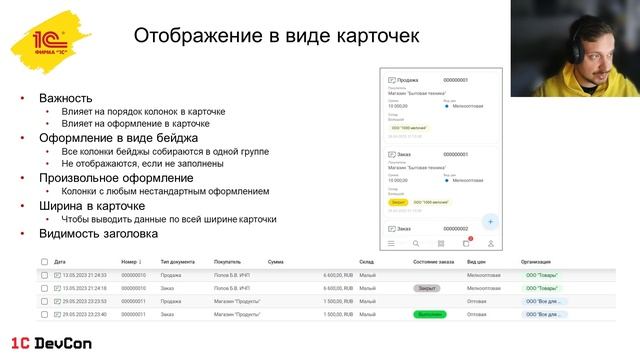Click document icon of Продажа 000000001 card
Screen dimensions: 640x360
click(391, 80)
